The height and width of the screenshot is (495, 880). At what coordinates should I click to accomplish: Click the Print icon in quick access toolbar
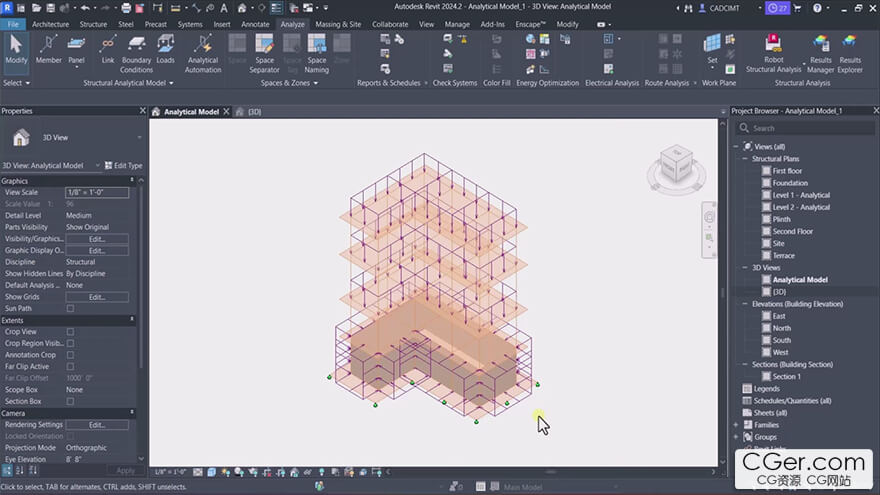point(126,8)
